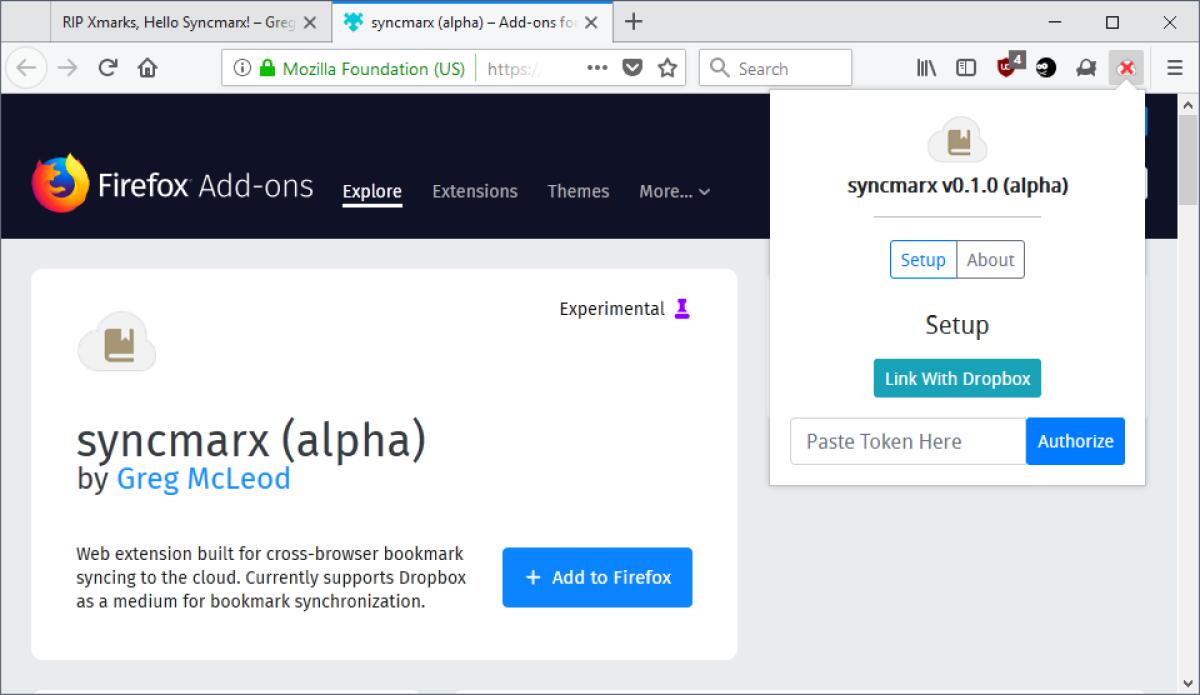1200x695 pixels.
Task: Open the uBlock Origin extension
Action: pos(1007,68)
